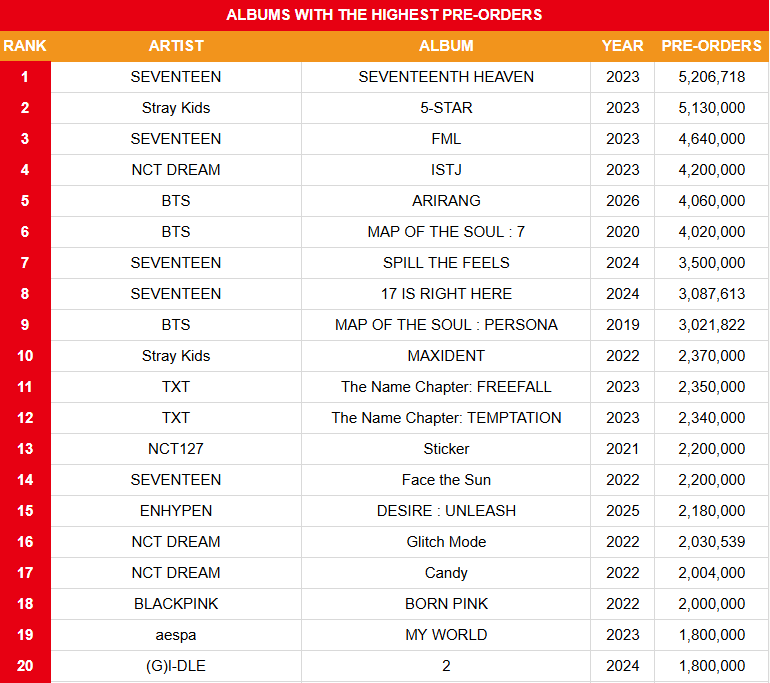Click pre-orders value 2,004,000
Viewport: 770px width, 683px height.
click(x=712, y=573)
